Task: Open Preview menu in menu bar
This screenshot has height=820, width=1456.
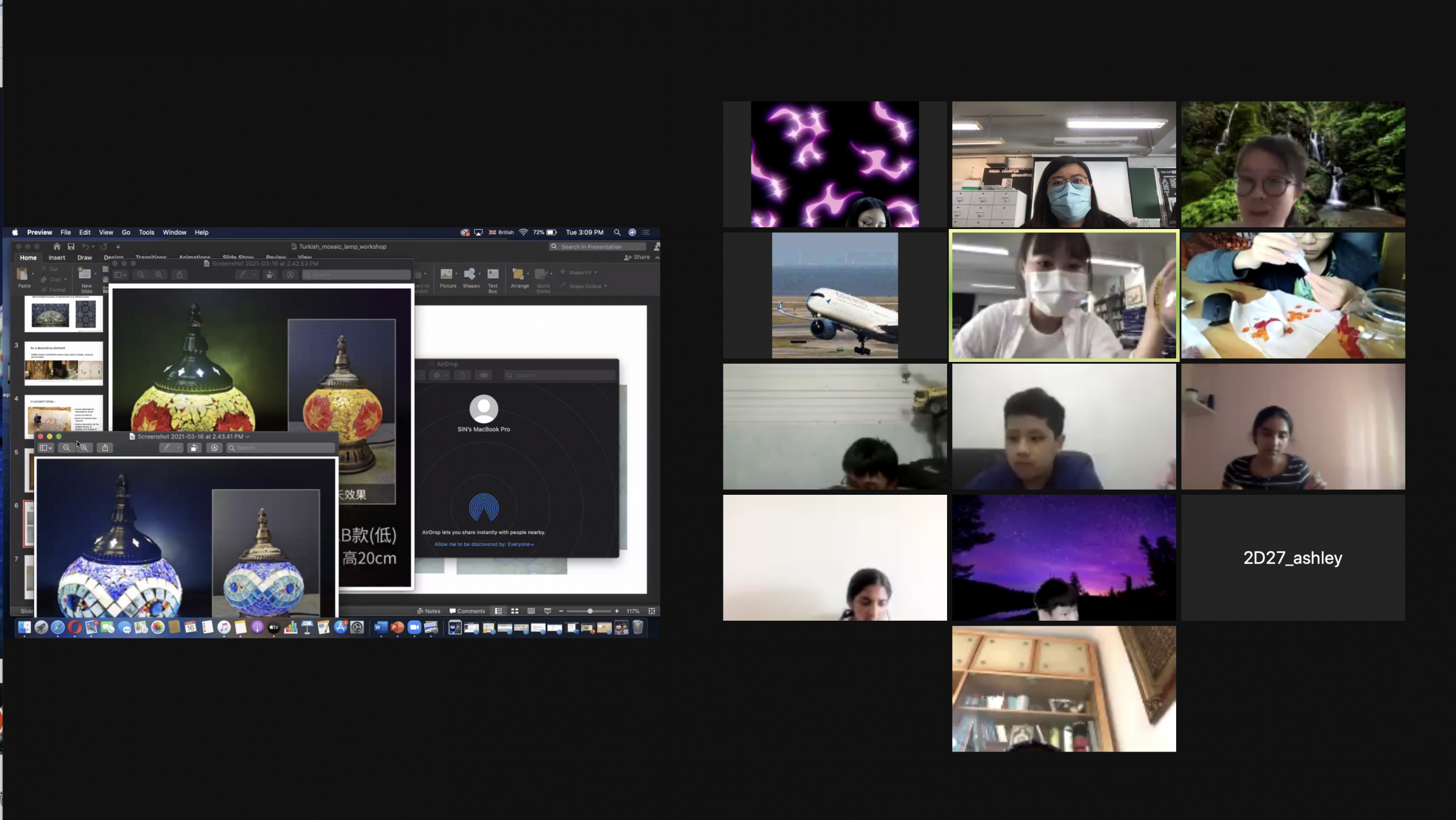Action: 39,232
